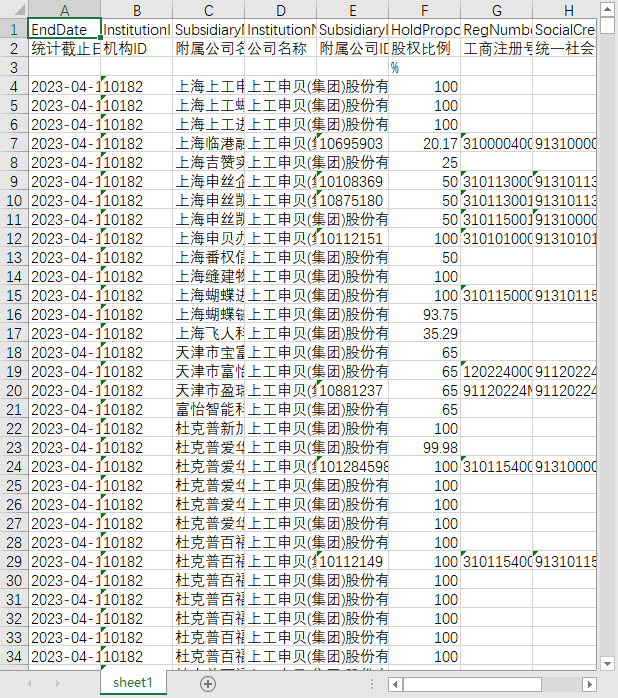Open the sheet1 tab
Screen dimensions: 618x698
[x=133, y=682]
